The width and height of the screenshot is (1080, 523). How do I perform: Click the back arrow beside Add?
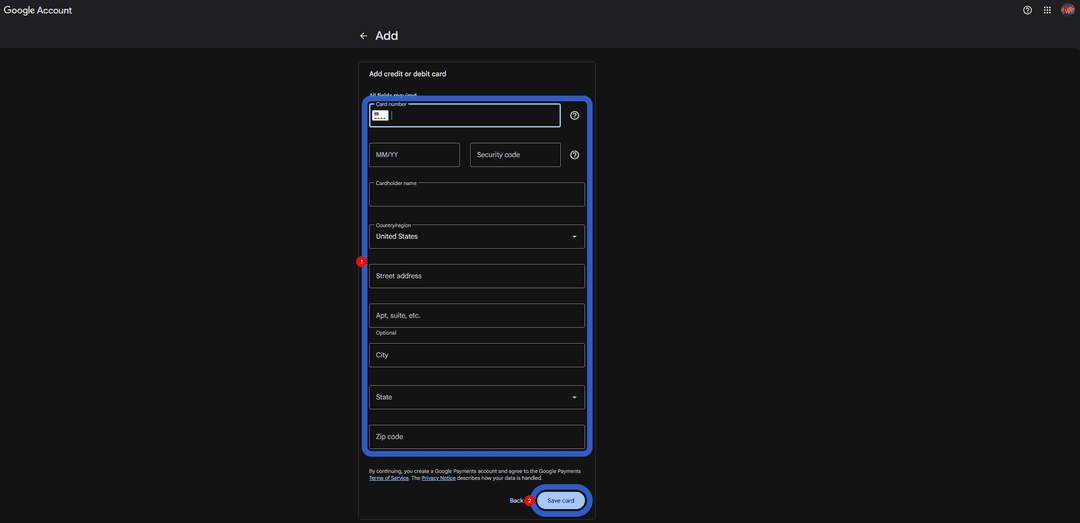click(x=364, y=36)
